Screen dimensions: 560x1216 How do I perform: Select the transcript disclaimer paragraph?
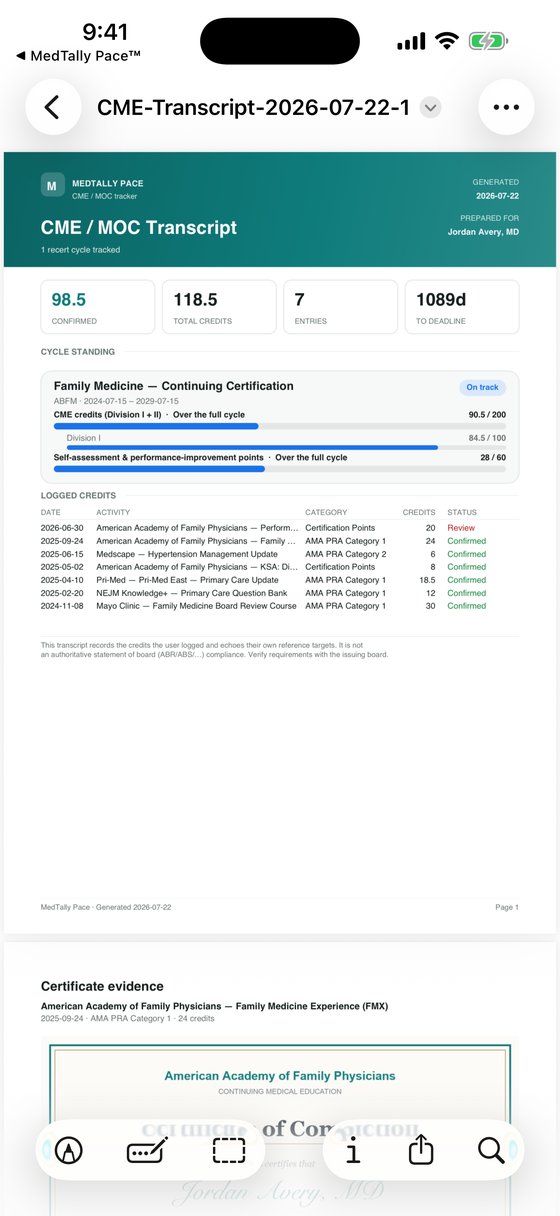(214, 650)
